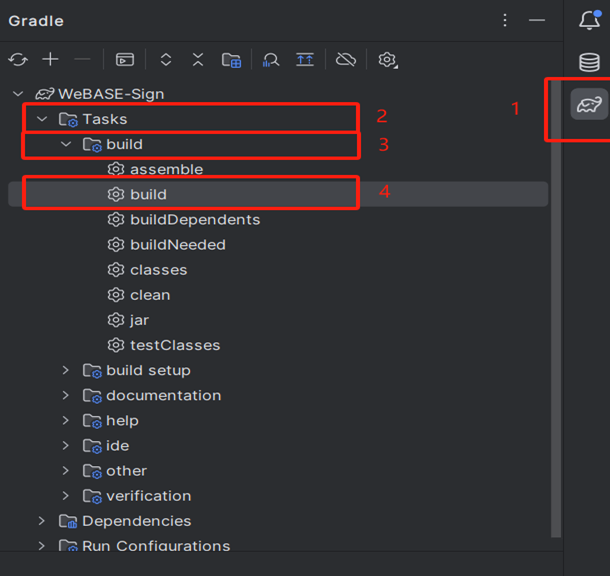Click the elephant icon beside WeBASE-Sign
Screen dimensions: 610x576
pyautogui.click(x=45, y=94)
